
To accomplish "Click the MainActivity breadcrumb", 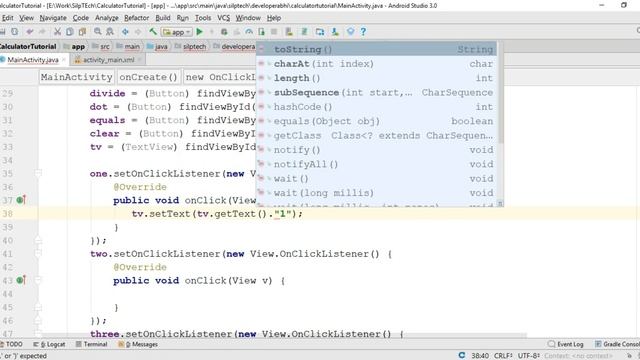I will pos(76,77).
